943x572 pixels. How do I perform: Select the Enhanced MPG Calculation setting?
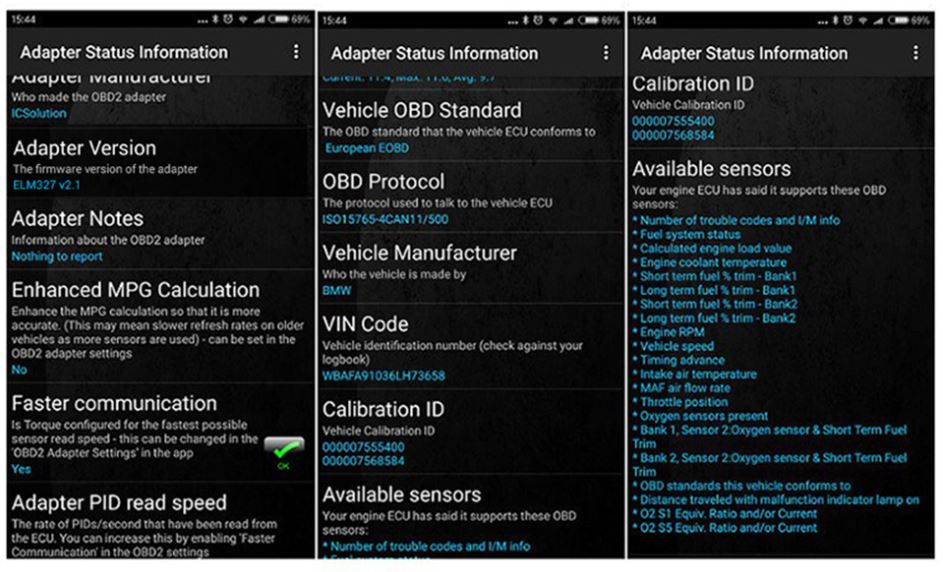coord(135,290)
